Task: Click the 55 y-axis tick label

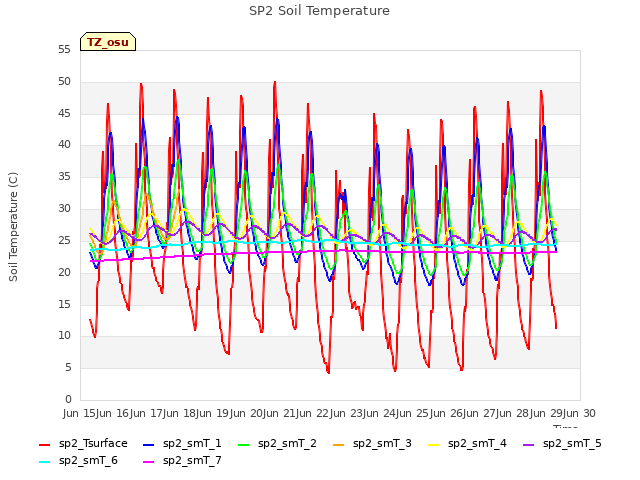Action: coord(64,50)
